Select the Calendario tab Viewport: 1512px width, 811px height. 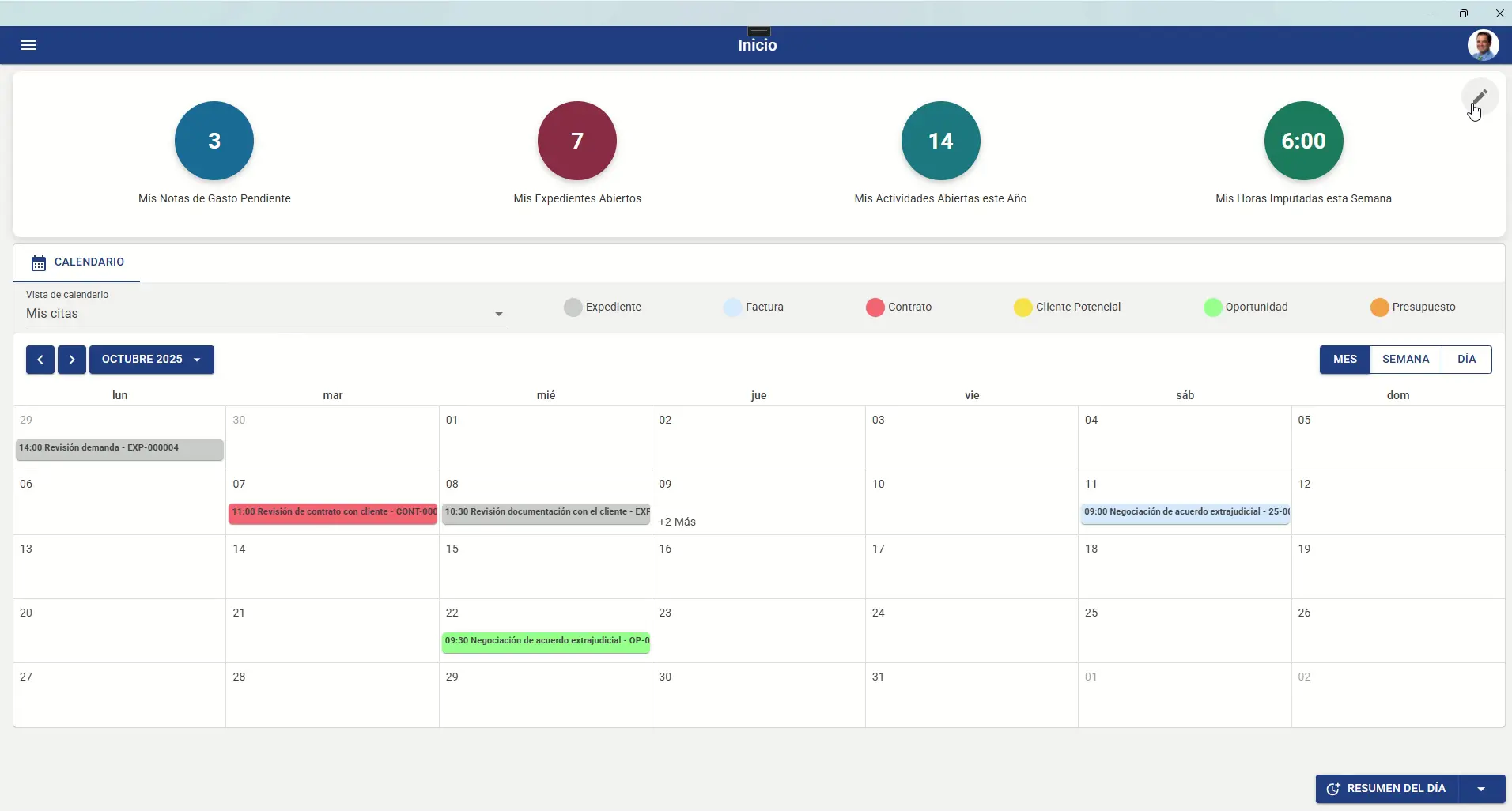77,262
